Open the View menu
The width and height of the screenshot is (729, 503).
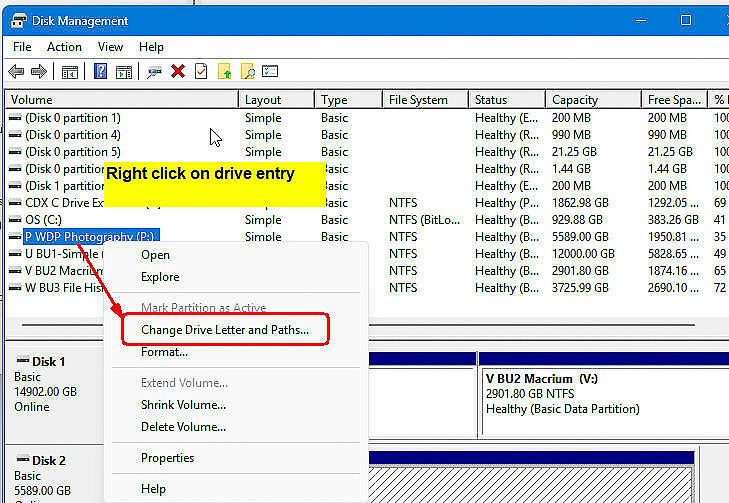pos(110,47)
